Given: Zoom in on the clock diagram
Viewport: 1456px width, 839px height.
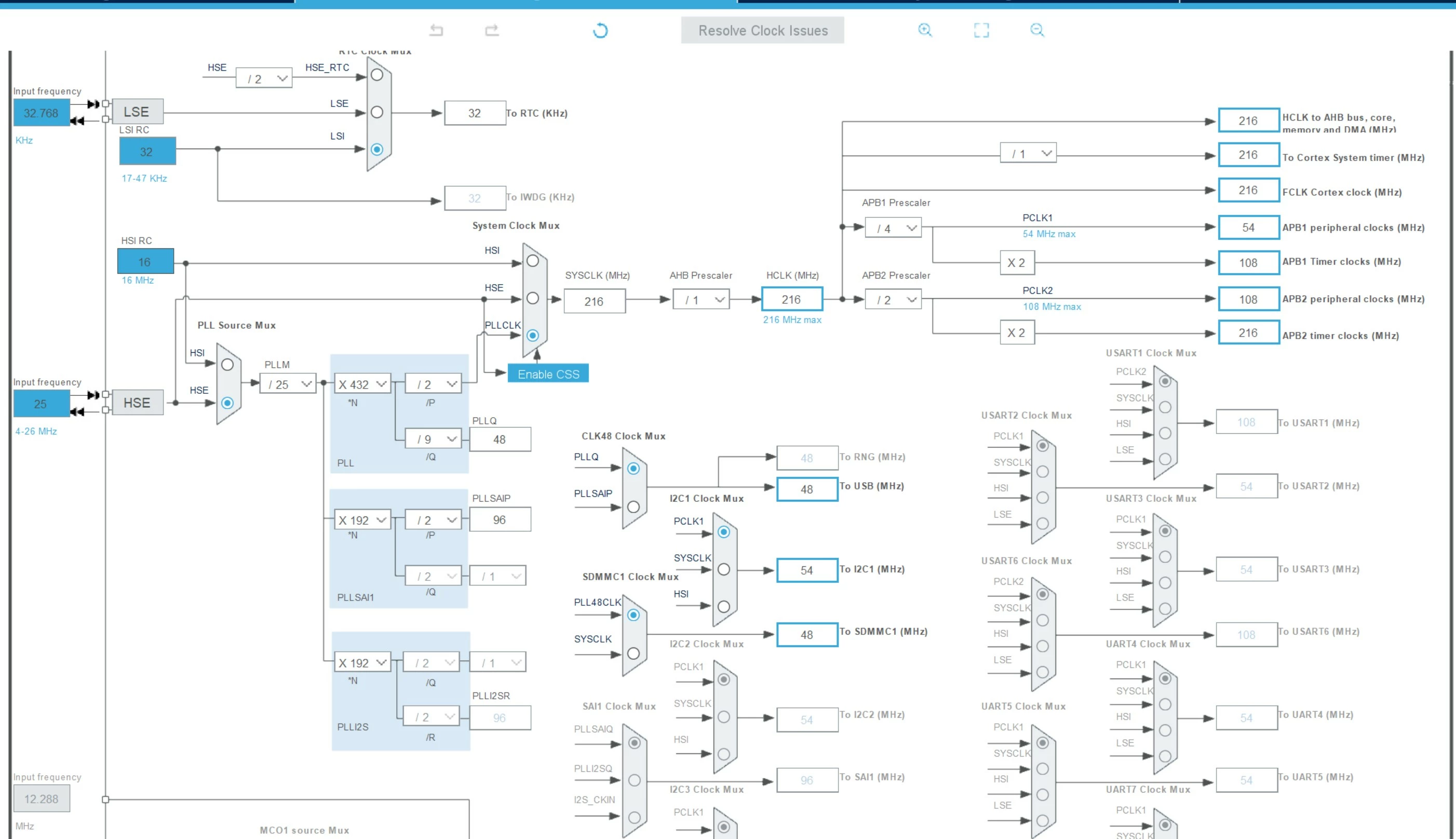Looking at the screenshot, I should (x=925, y=30).
